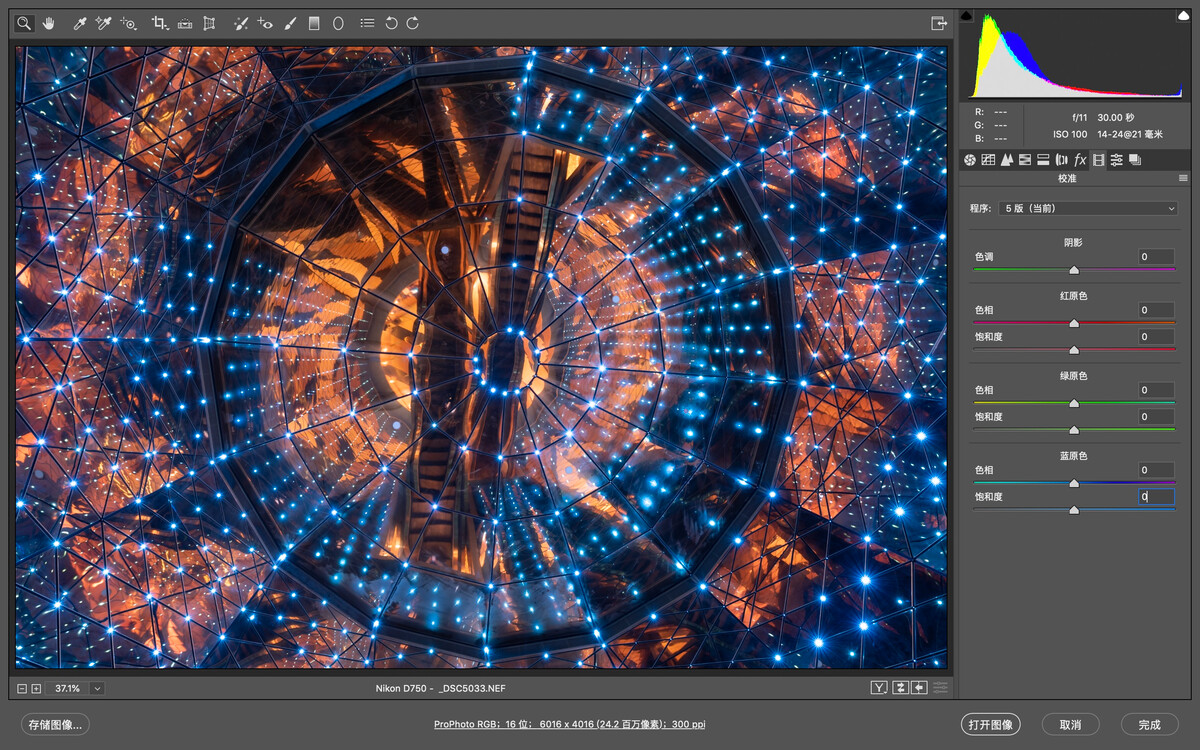1200x750 pixels.
Task: Open the zoom level dropdown arrow
Action: (96, 688)
